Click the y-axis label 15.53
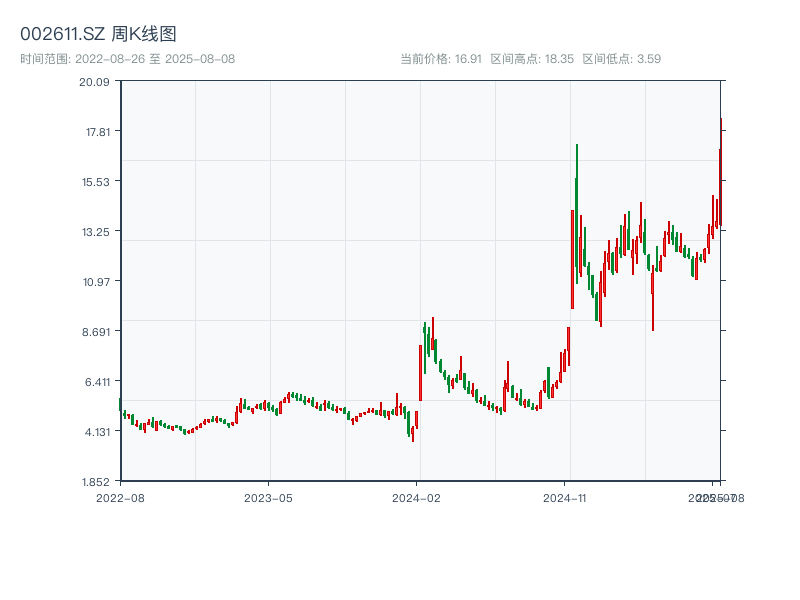 click(x=96, y=182)
